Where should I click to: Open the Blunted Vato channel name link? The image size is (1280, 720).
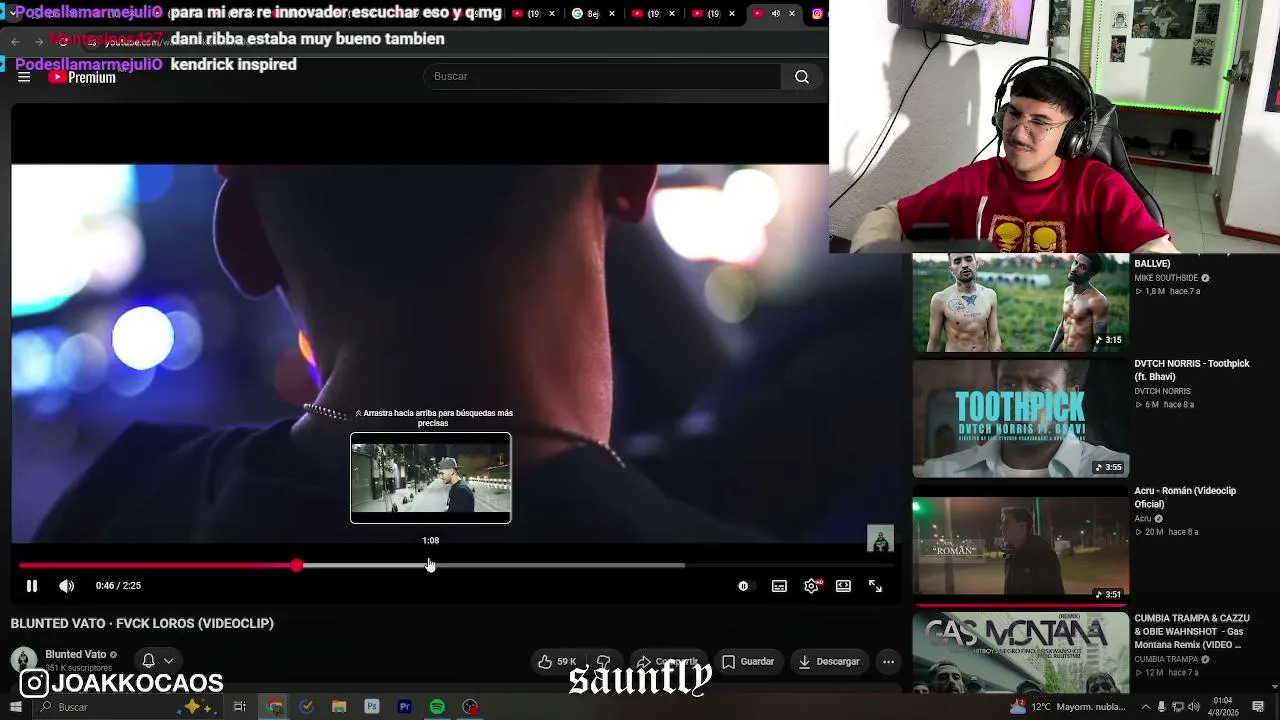tap(75, 654)
